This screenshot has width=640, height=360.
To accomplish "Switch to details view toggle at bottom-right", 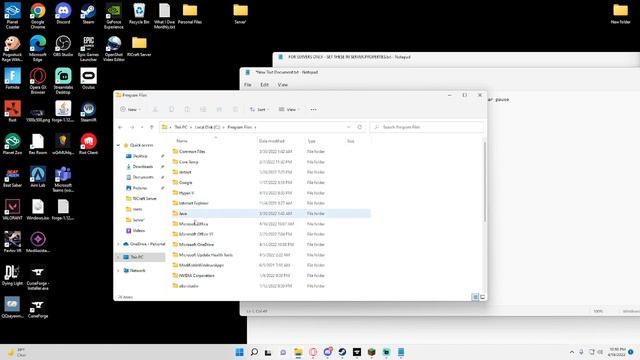I will (475, 297).
